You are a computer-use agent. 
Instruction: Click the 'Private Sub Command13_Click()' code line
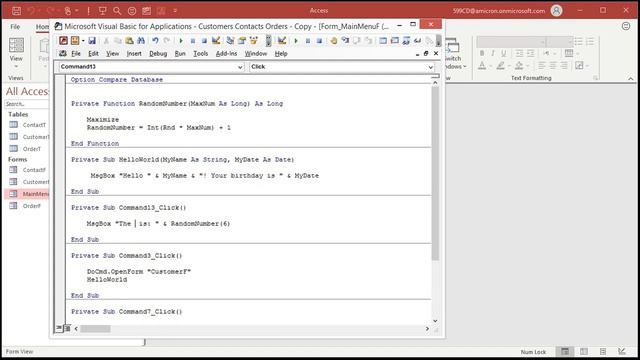point(129,207)
